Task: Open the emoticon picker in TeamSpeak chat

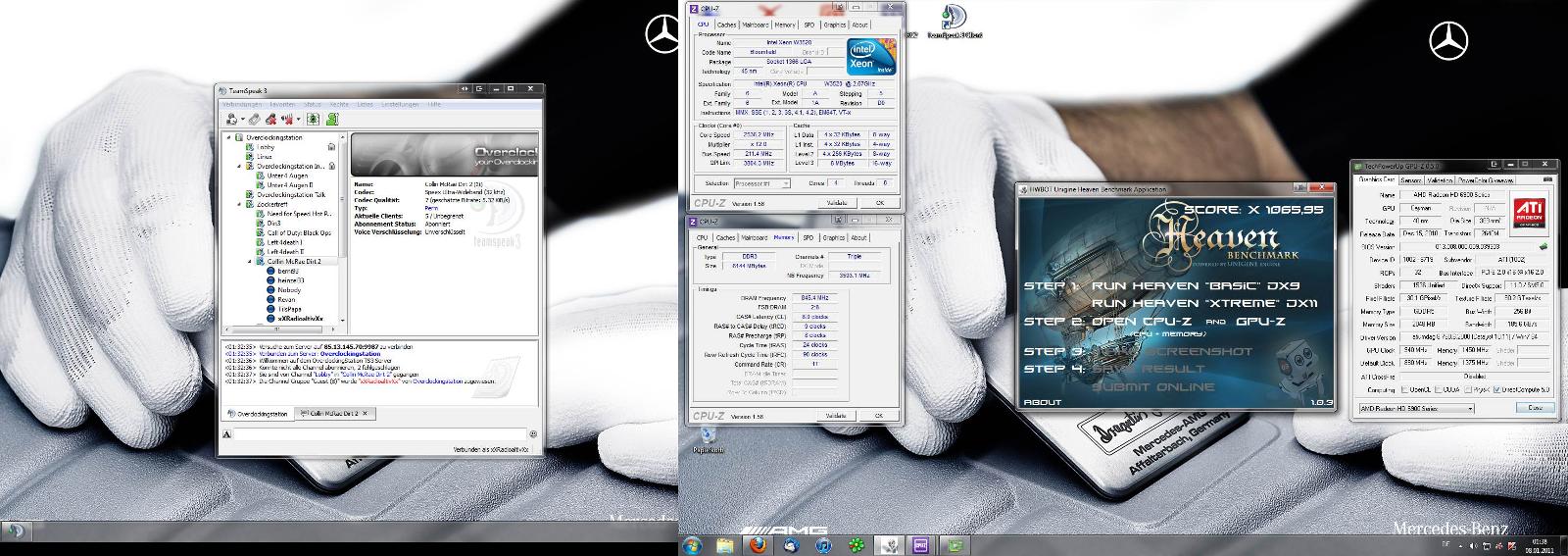Action: pos(533,434)
